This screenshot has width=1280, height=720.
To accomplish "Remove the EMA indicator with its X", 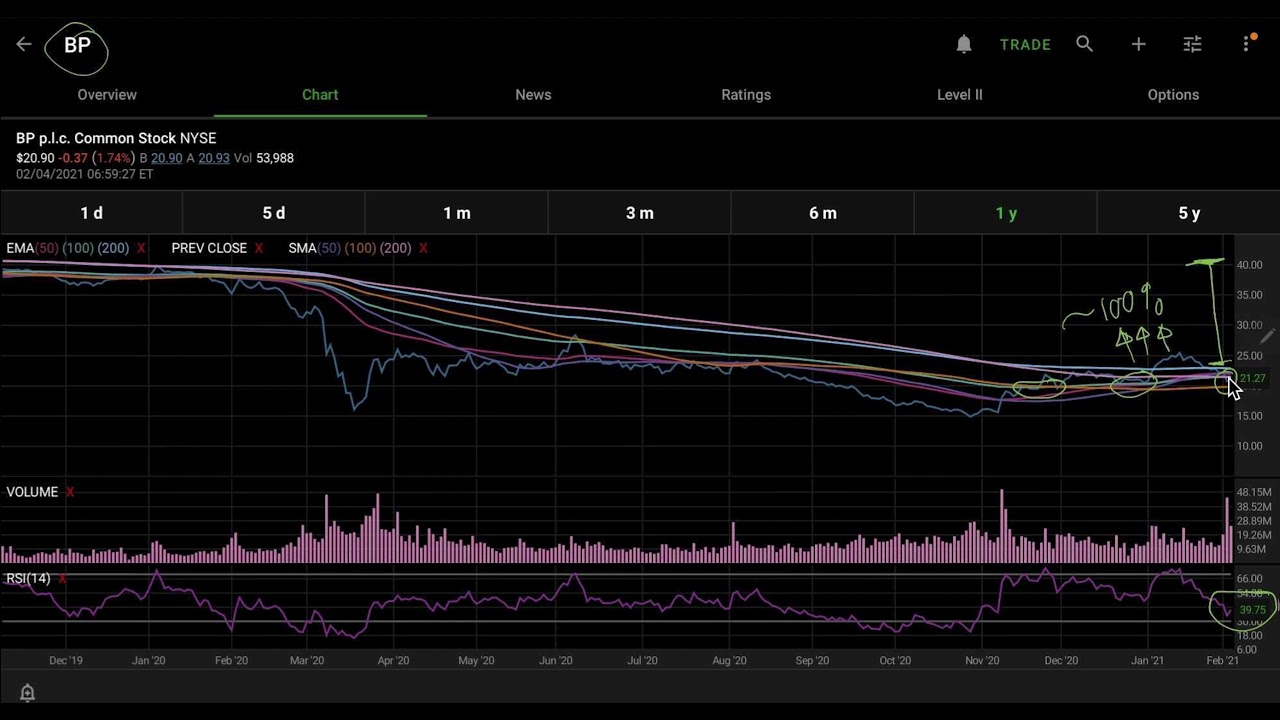I will (x=141, y=248).
